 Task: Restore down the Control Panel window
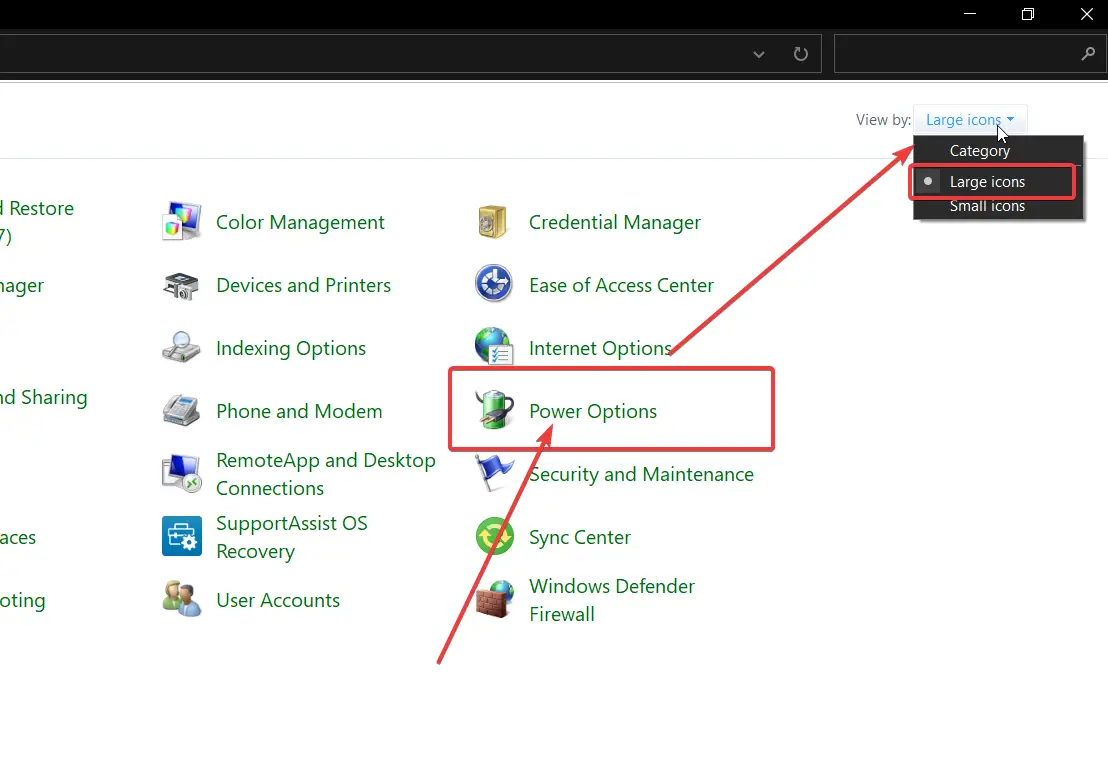pyautogui.click(x=1028, y=14)
